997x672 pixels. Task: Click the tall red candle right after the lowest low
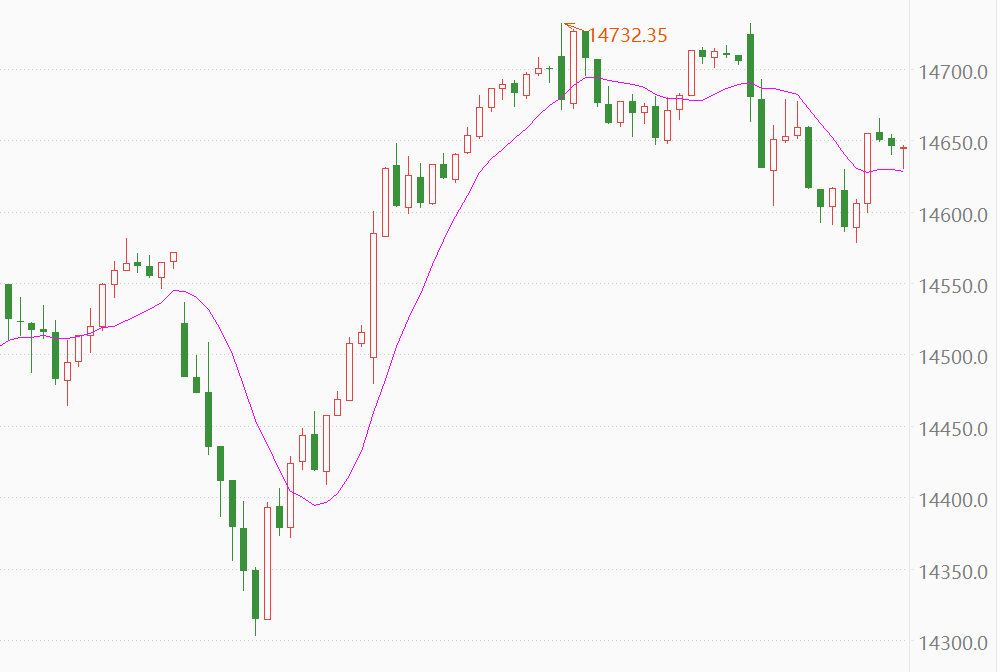267,562
